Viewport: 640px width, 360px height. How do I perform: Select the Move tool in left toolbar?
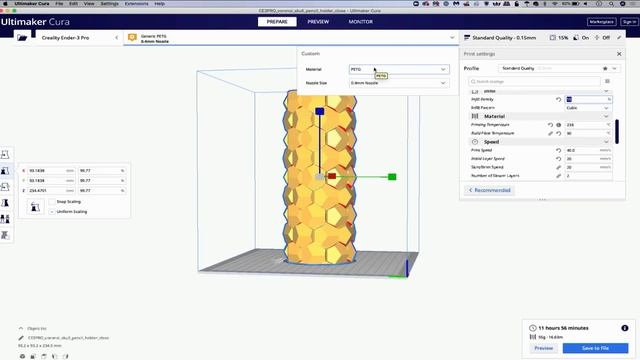(x=5, y=154)
